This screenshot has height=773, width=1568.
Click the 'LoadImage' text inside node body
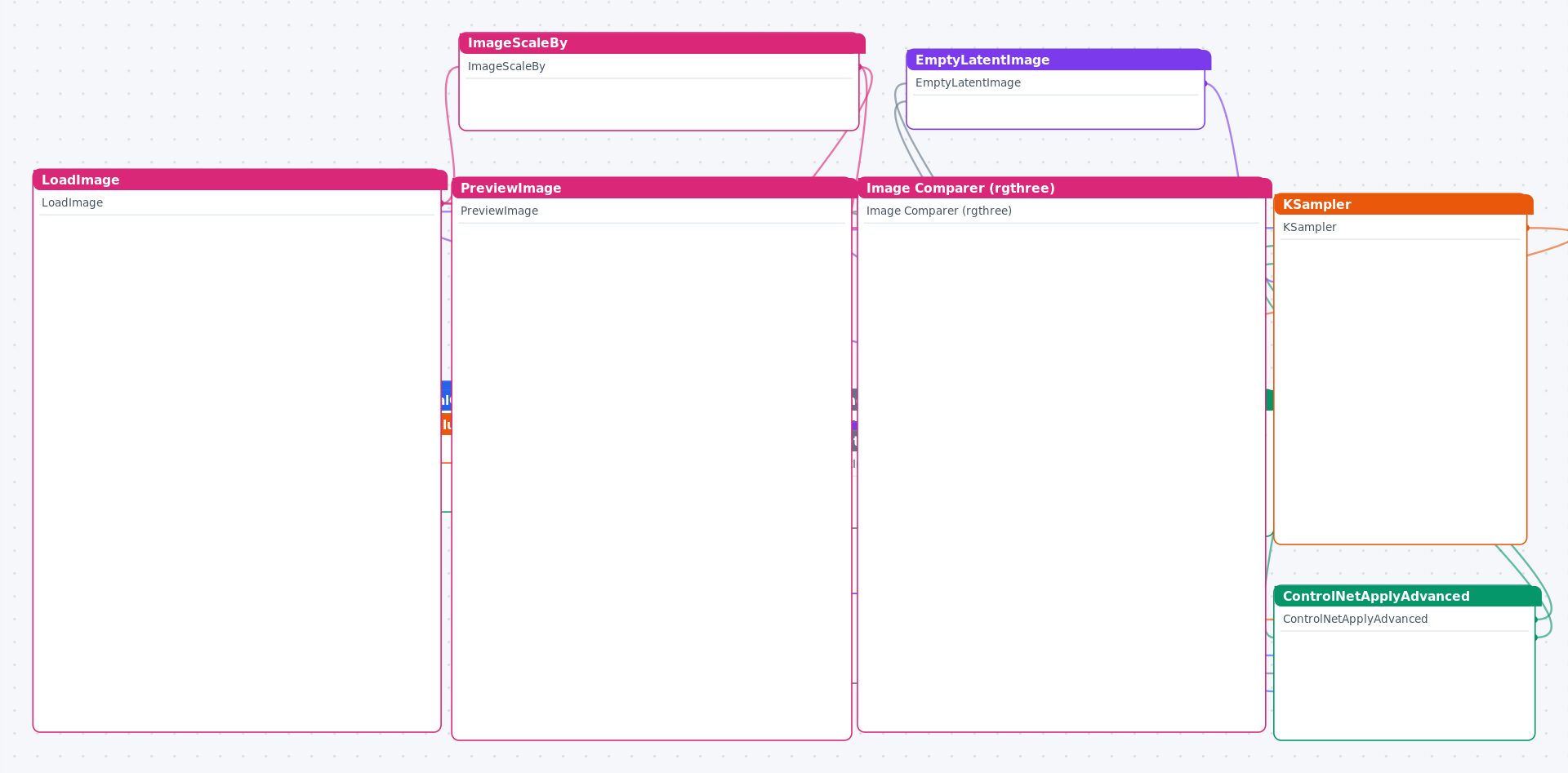point(72,202)
